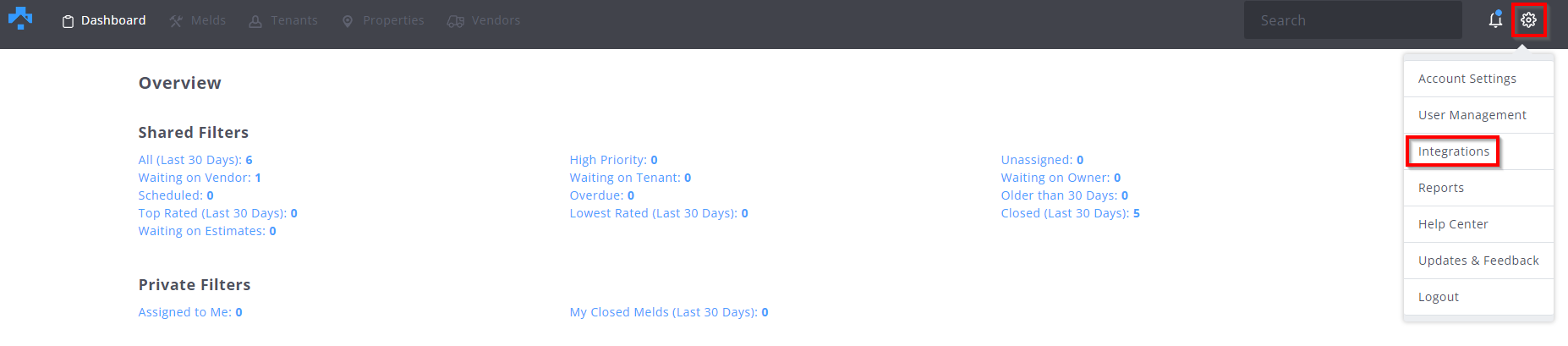View the High Priority filter link
The image size is (1568, 346).
point(613,160)
